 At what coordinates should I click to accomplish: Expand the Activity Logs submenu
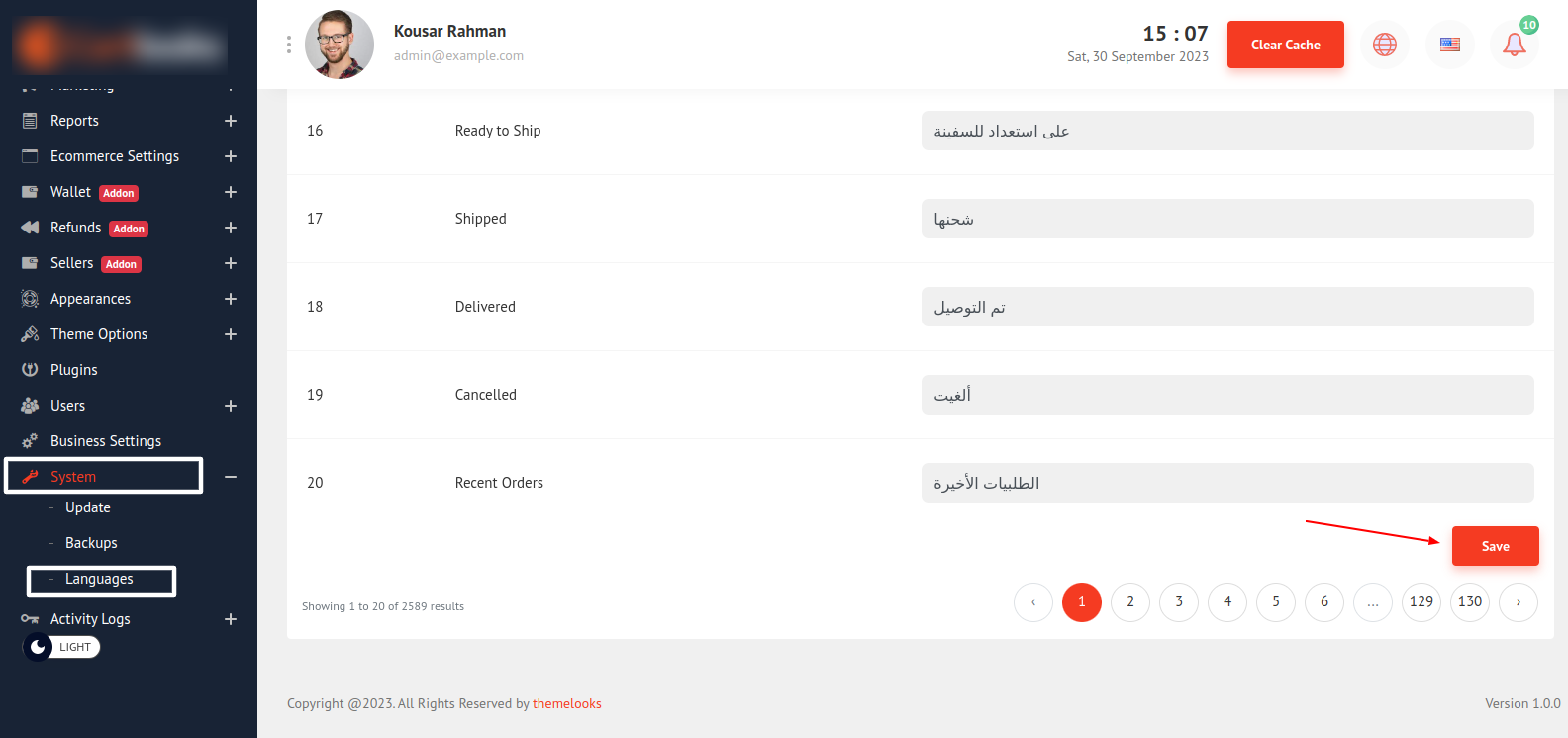click(x=231, y=619)
